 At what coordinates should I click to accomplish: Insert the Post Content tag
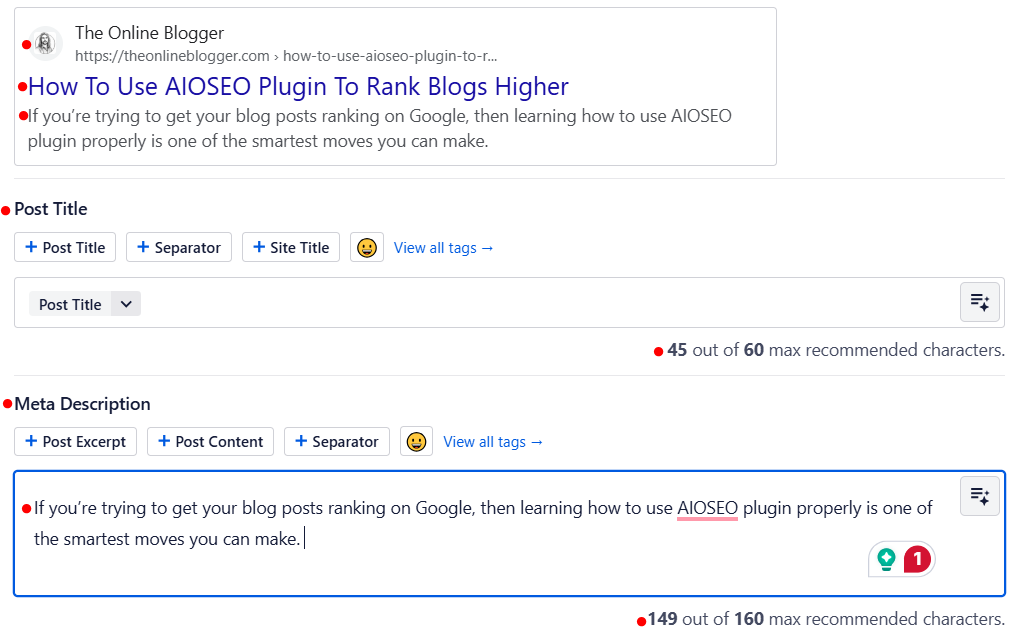[x=210, y=442]
